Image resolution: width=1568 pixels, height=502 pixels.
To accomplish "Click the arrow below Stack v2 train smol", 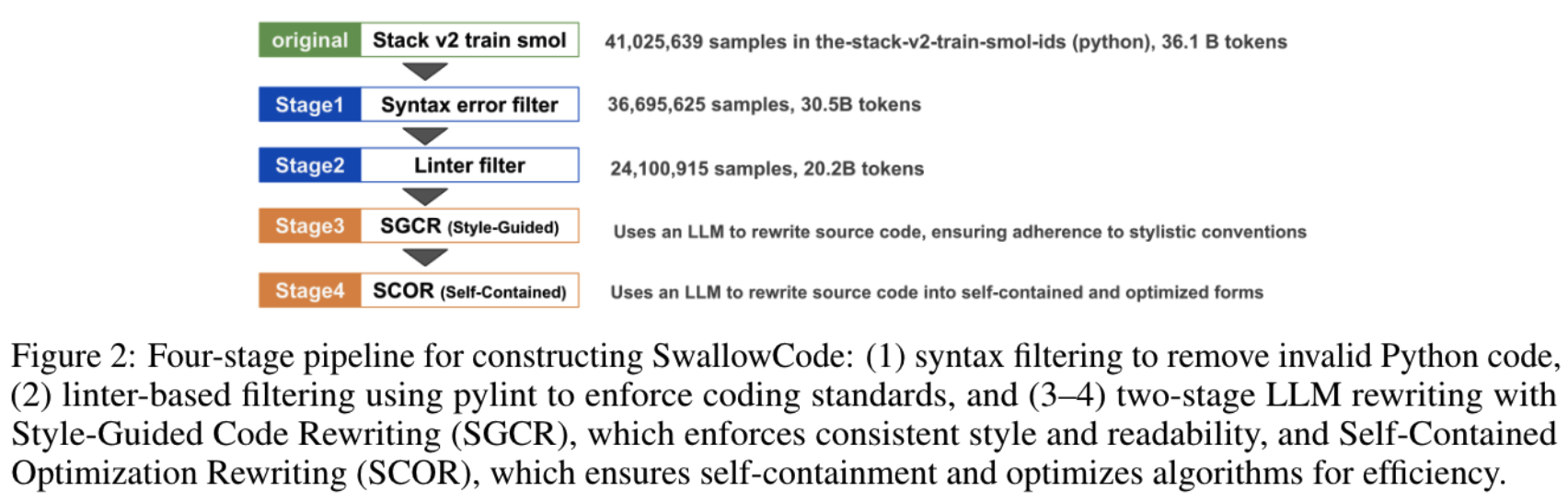I will 425,71.
